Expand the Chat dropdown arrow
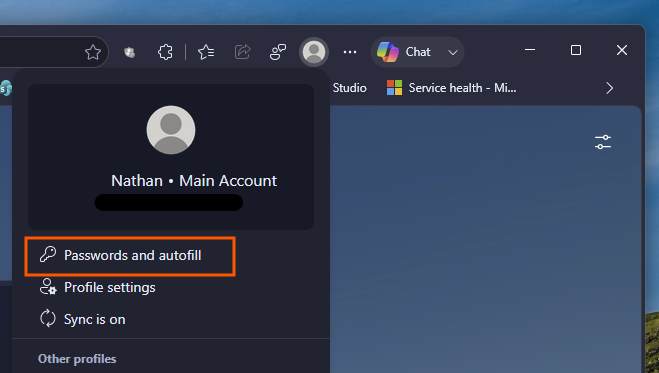 pyautogui.click(x=453, y=53)
